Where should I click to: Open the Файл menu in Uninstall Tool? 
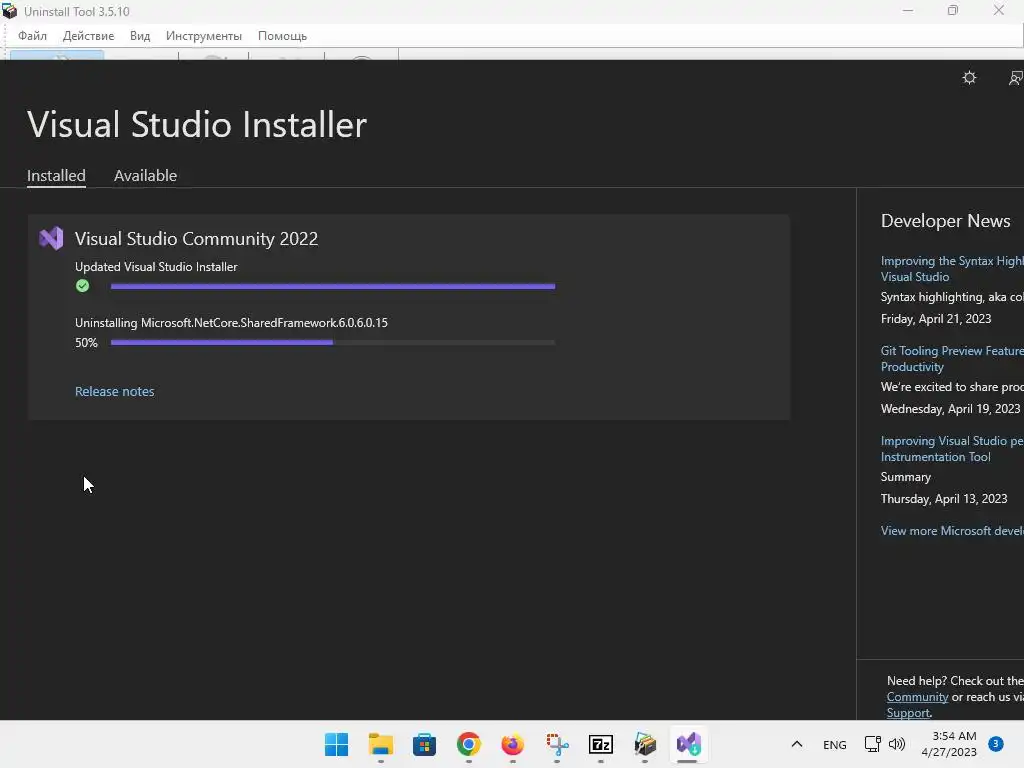32,36
